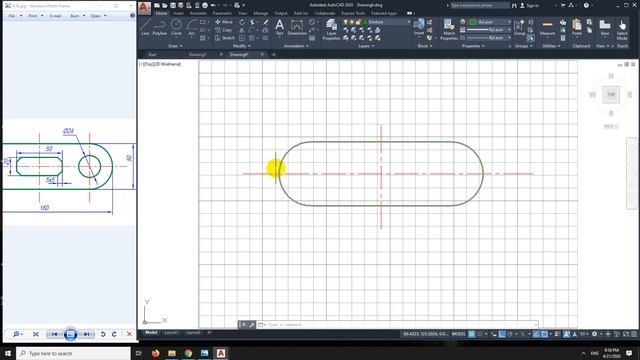Expand the Annotation panel

click(x=296, y=46)
